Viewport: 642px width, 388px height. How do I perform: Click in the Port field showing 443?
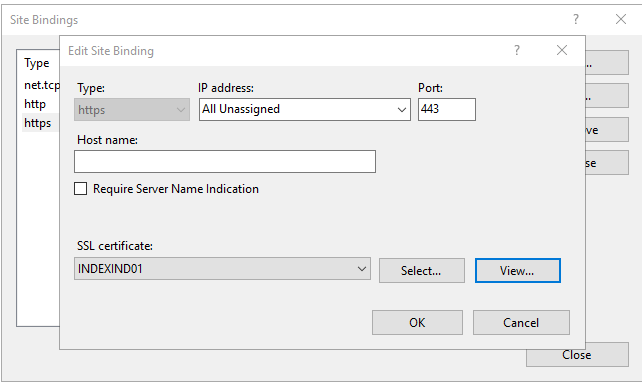tap(447, 109)
